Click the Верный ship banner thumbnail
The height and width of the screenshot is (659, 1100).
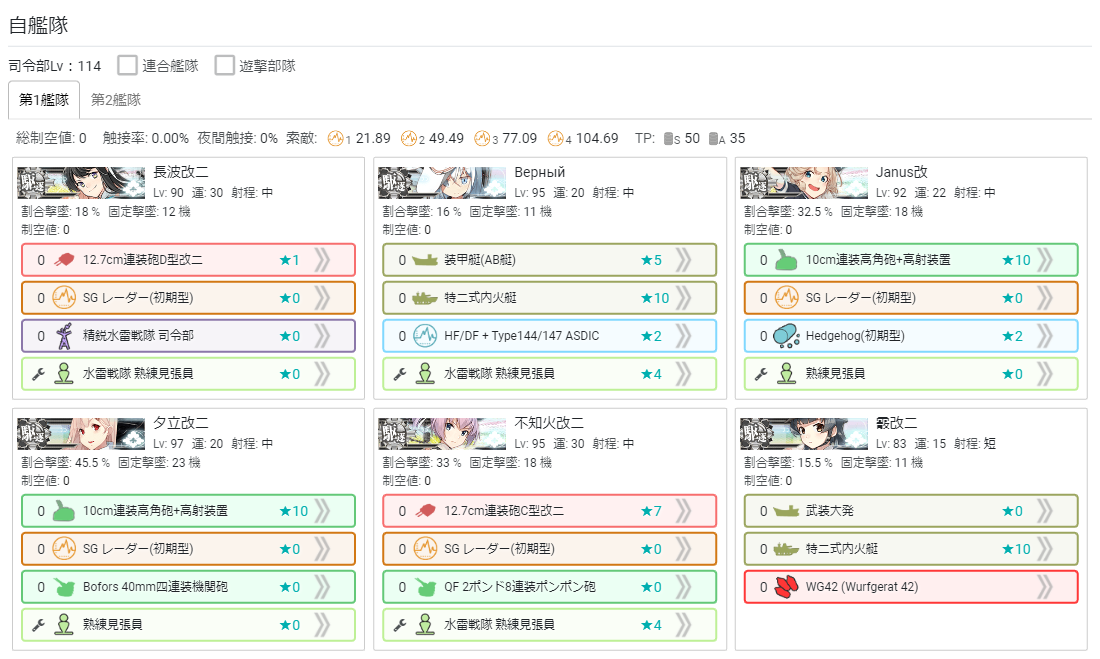tap(443, 183)
